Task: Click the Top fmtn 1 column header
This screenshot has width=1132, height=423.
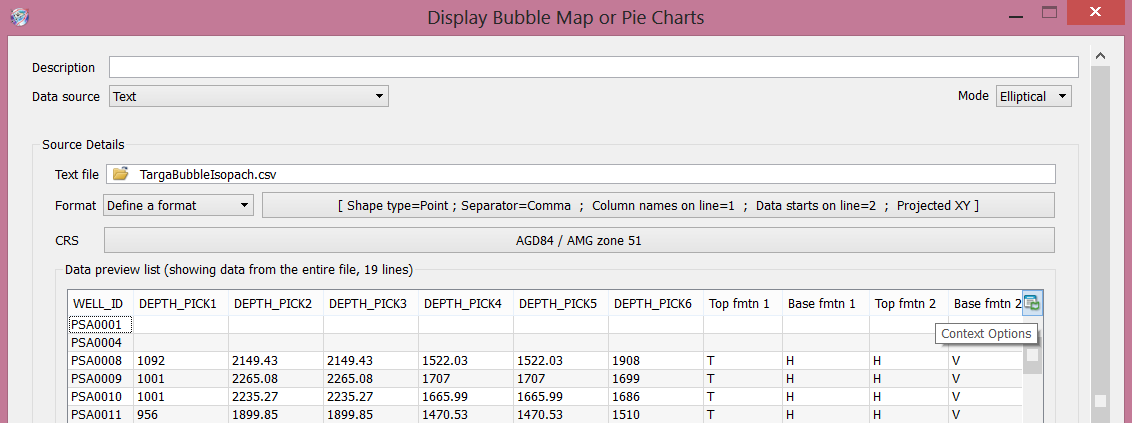Action: pos(741,303)
